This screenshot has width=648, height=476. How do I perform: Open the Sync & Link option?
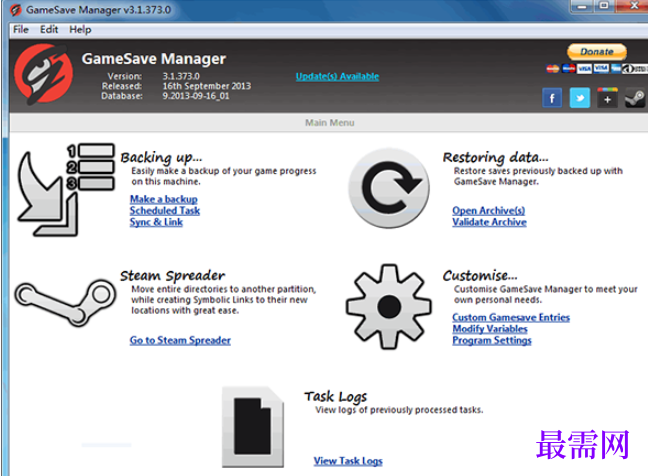point(156,222)
